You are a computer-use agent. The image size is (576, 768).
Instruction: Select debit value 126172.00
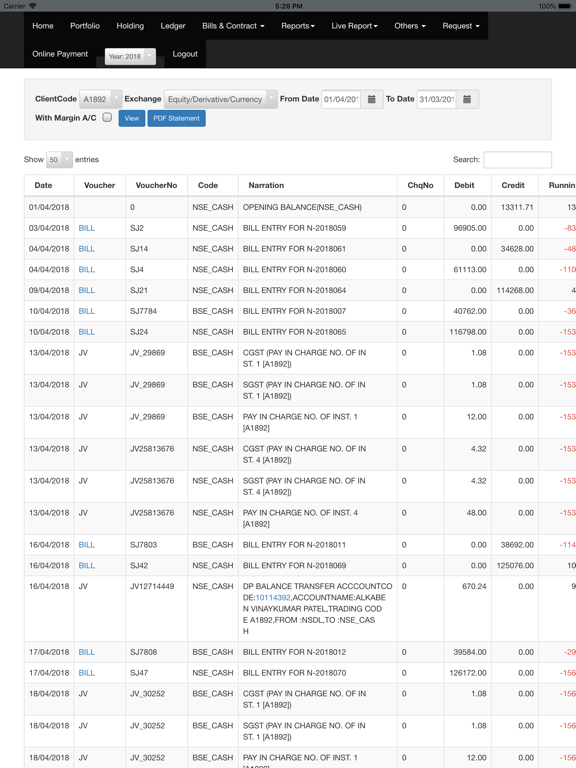tap(468, 673)
